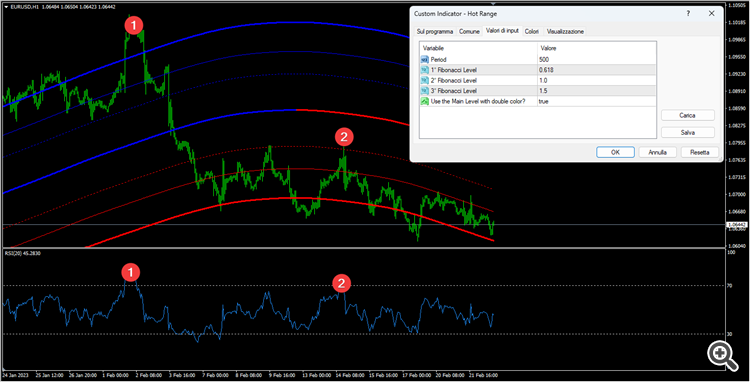Click the 3° Fibonacci Level row icon

coord(424,91)
